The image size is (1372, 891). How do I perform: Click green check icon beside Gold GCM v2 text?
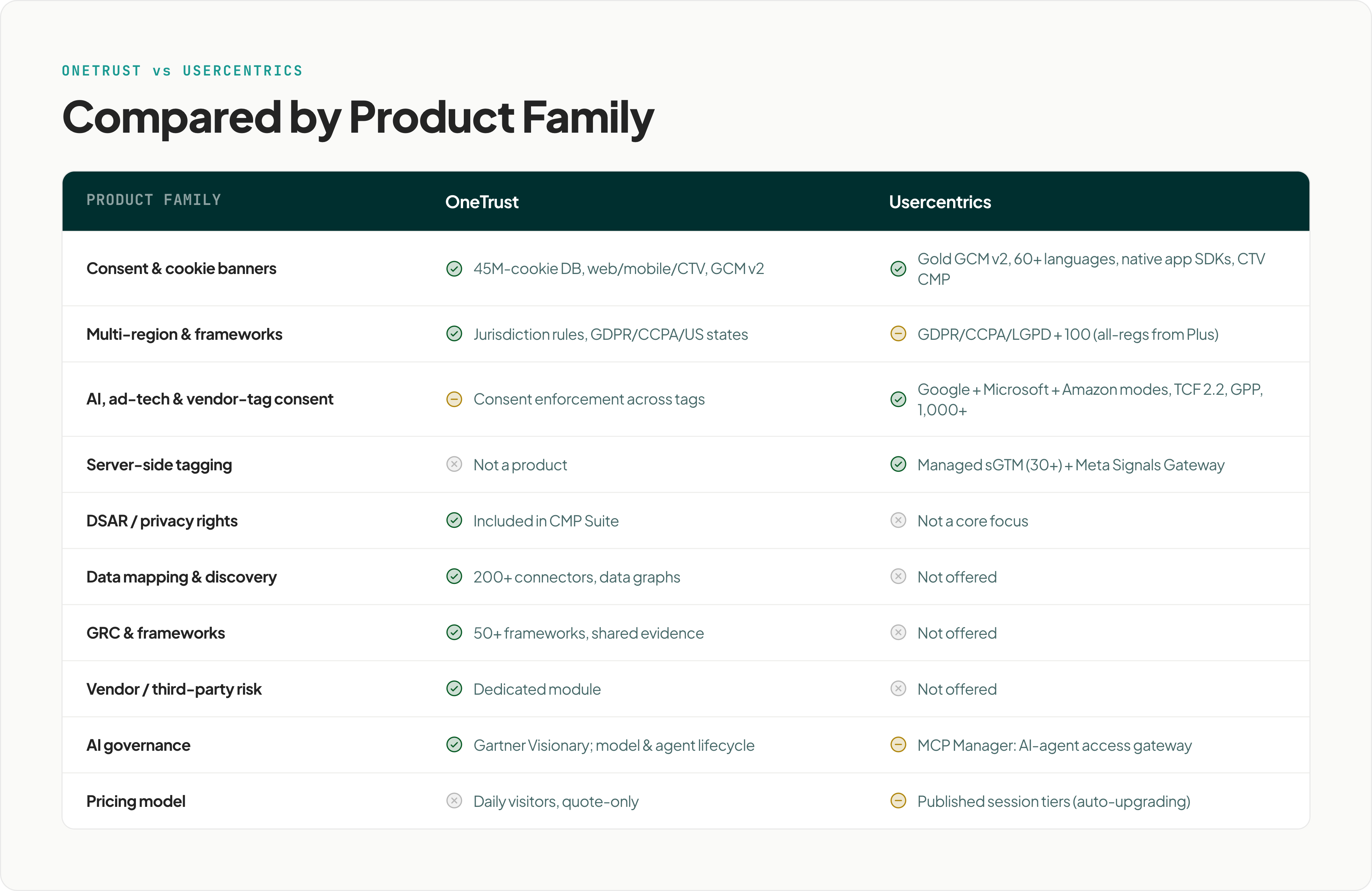pyautogui.click(x=898, y=269)
